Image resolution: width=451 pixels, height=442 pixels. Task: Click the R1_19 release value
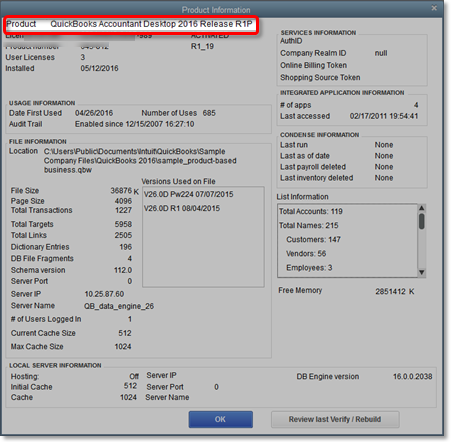pos(202,46)
